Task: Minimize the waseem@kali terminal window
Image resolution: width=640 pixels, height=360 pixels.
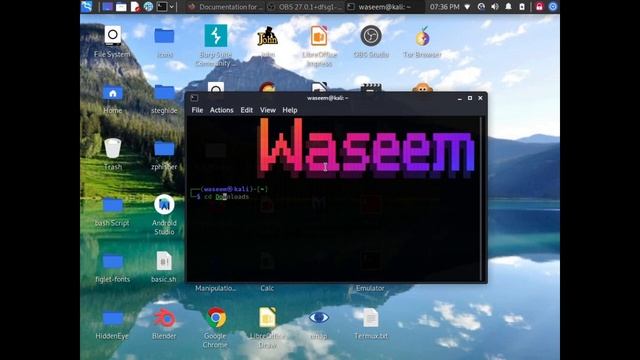Action: 460,98
